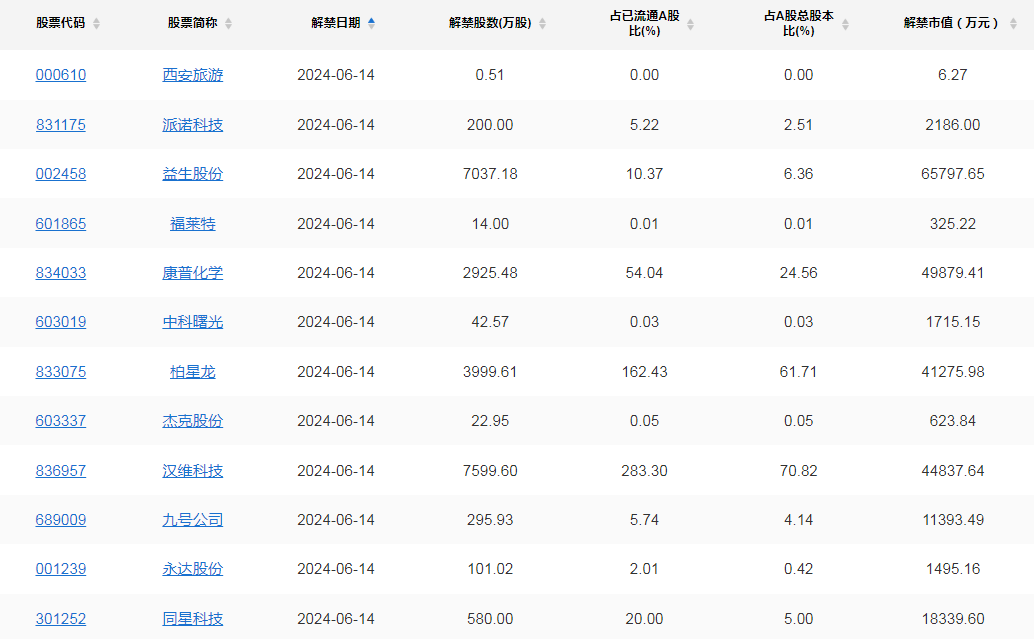This screenshot has height=639, width=1034.
Task: Sort by 解禁市值(万元) arrows
Action: coord(1014,24)
